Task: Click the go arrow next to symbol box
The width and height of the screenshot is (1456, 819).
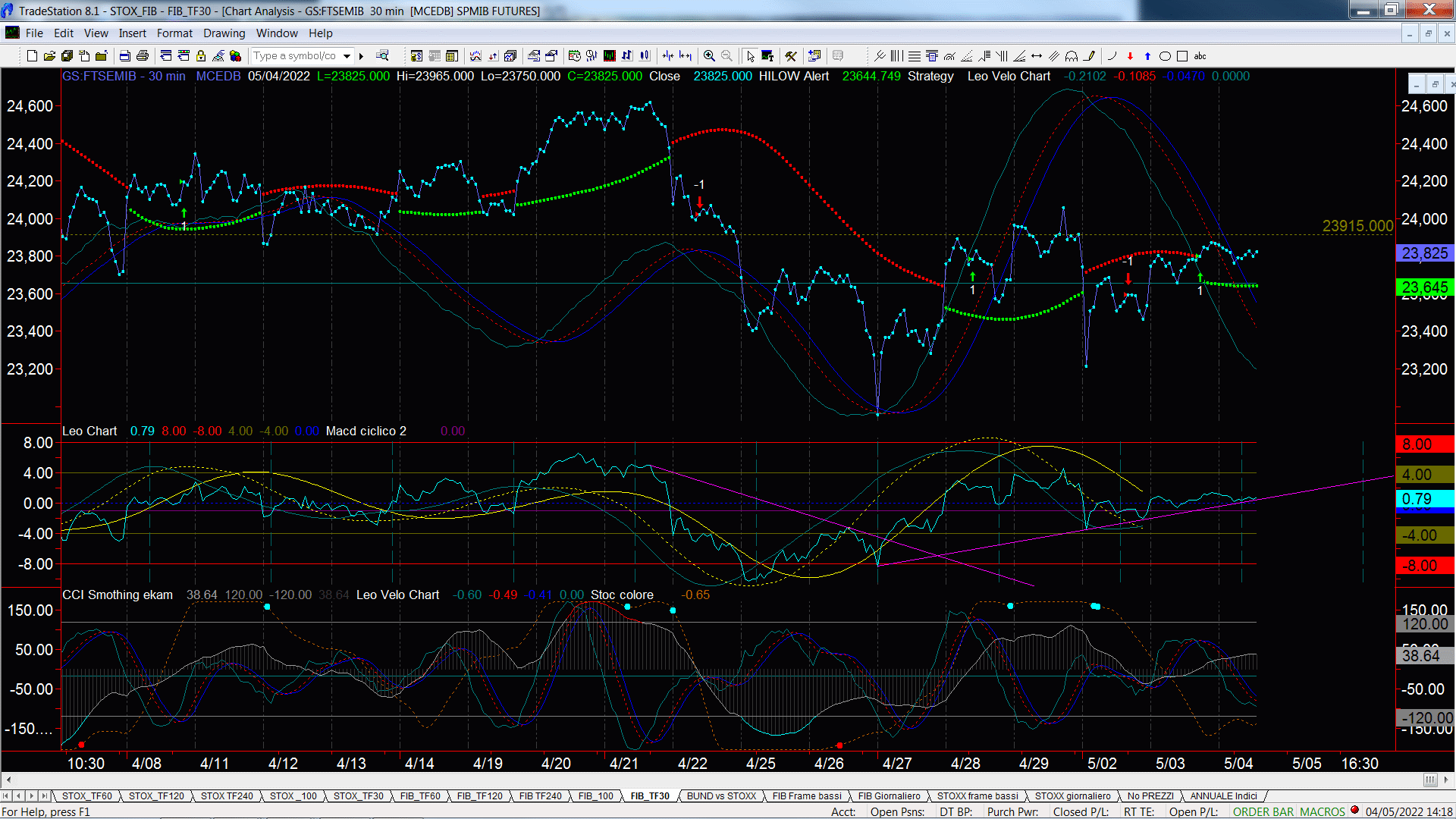Action: click(x=362, y=56)
